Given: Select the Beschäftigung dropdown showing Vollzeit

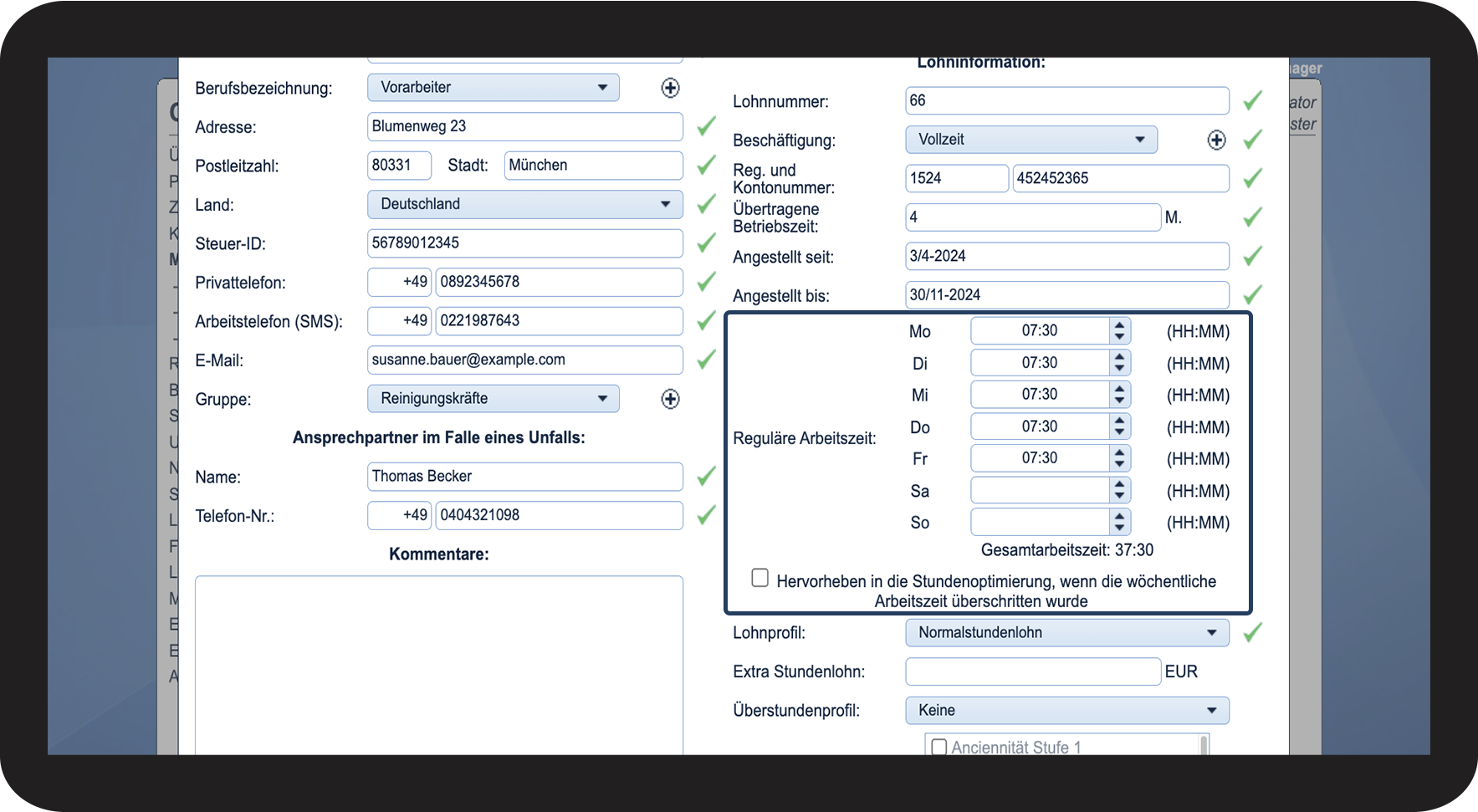Looking at the screenshot, I should tap(1031, 140).
